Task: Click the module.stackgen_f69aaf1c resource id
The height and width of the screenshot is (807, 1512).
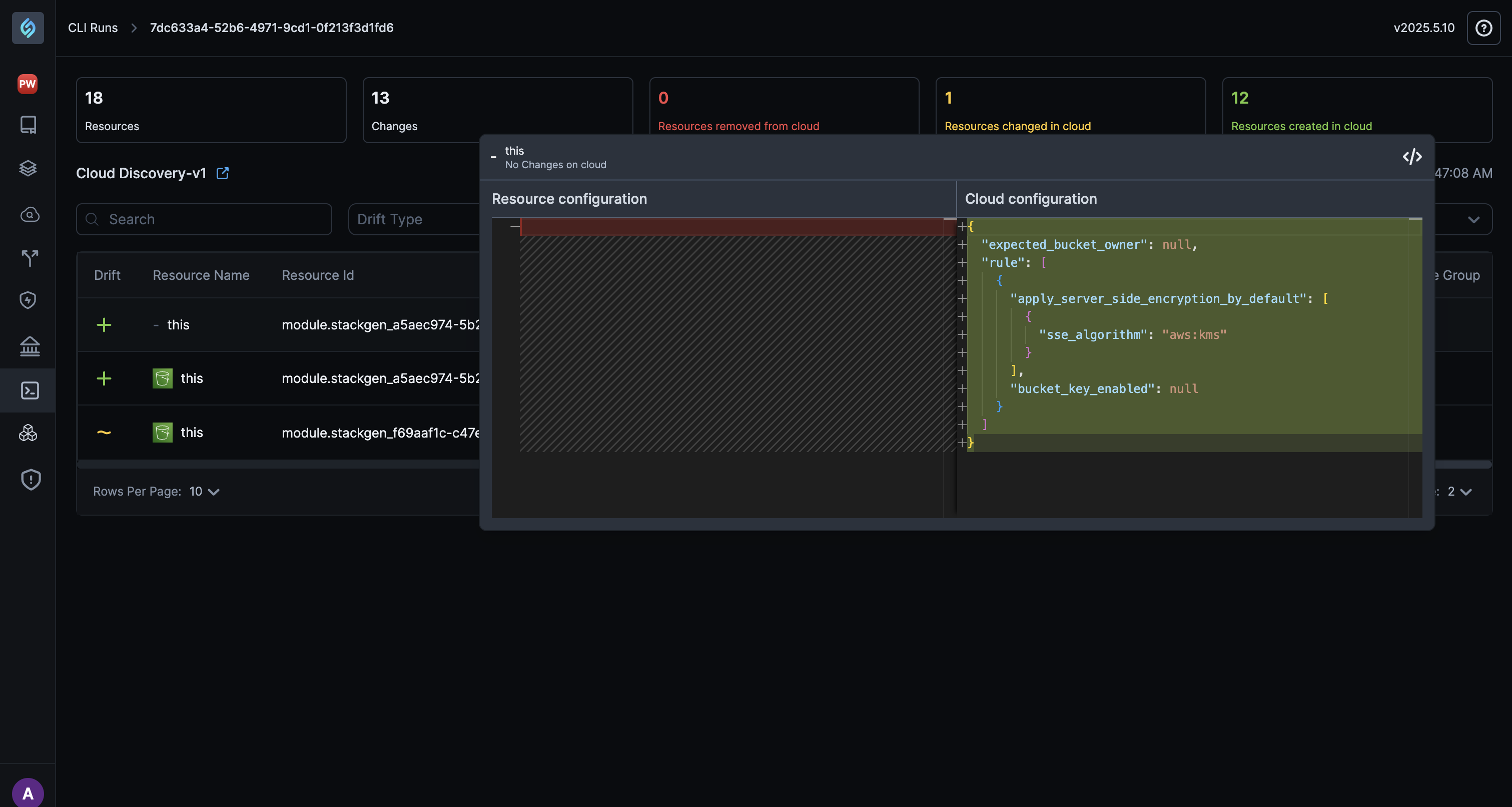Action: [380, 433]
